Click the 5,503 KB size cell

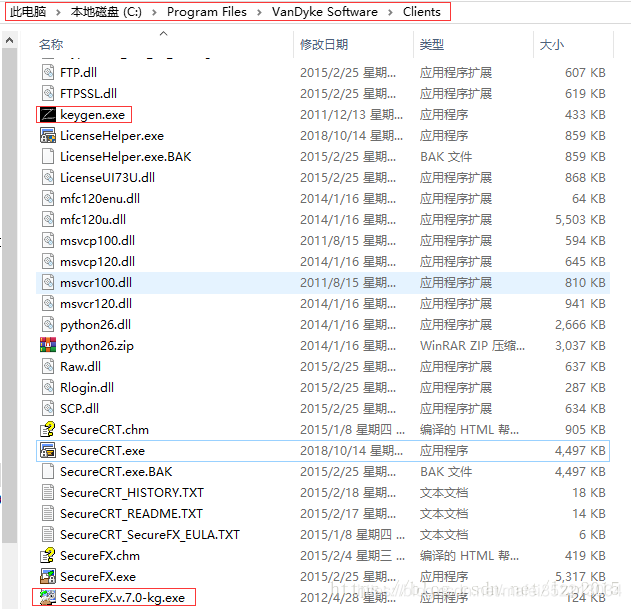(x=580, y=220)
